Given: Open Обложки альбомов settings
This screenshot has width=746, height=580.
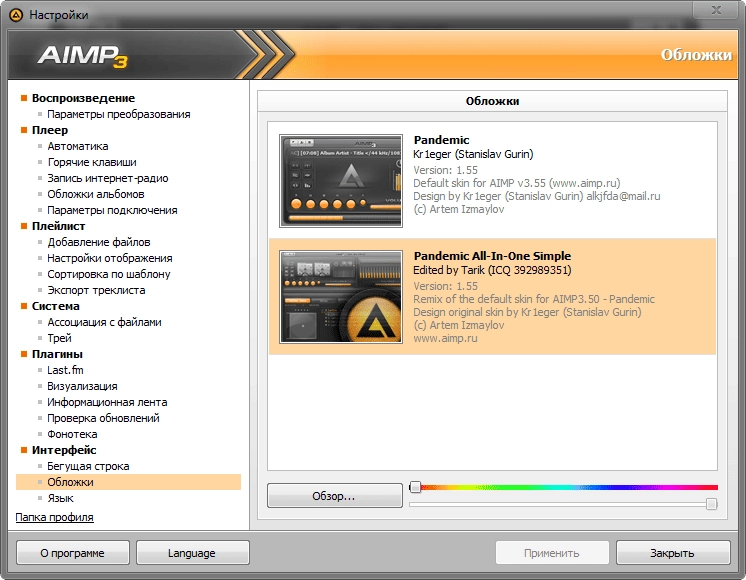Looking at the screenshot, I should pos(96,194).
